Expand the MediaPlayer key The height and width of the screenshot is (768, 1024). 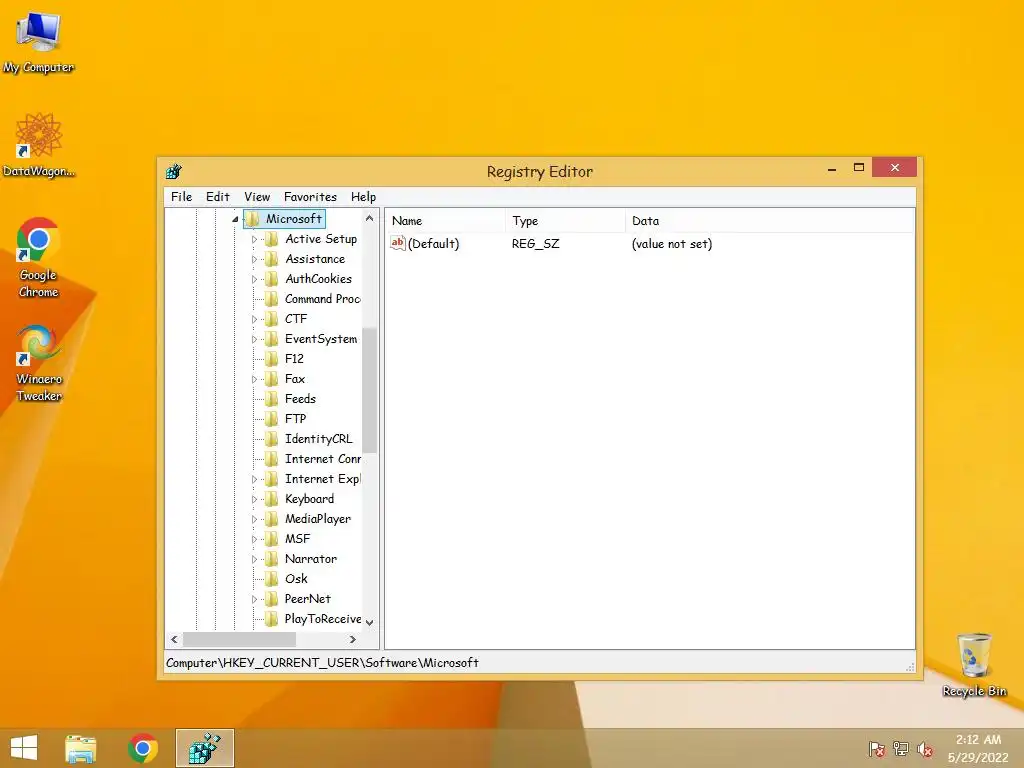coord(254,519)
